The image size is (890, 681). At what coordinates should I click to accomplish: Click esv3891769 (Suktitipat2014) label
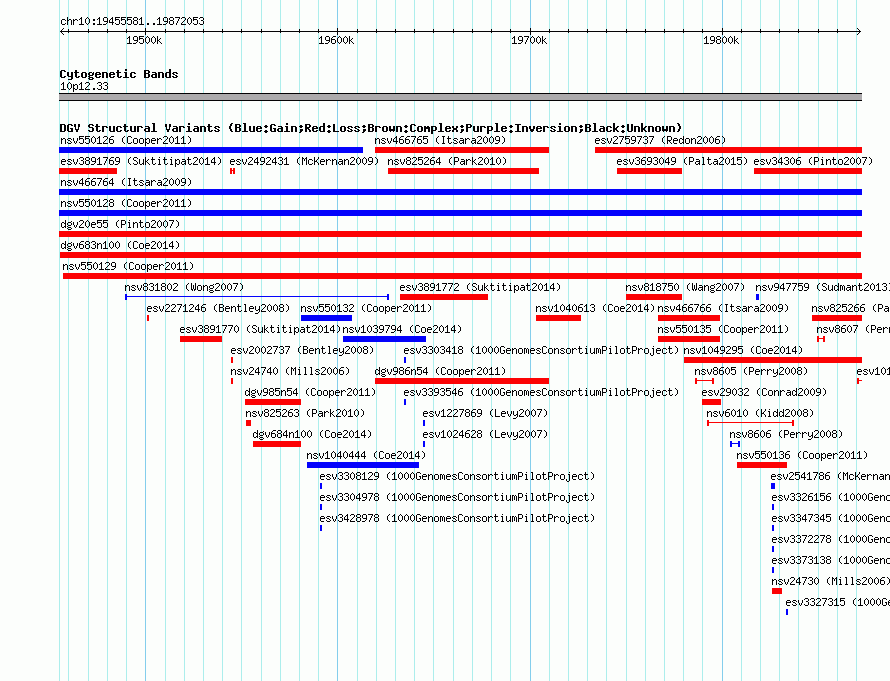tap(141, 161)
